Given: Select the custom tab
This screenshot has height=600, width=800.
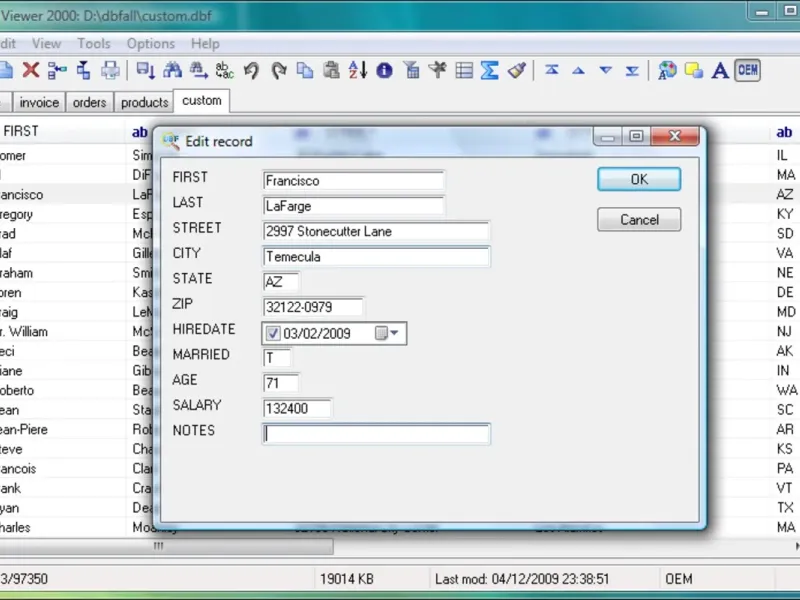Looking at the screenshot, I should (202, 101).
